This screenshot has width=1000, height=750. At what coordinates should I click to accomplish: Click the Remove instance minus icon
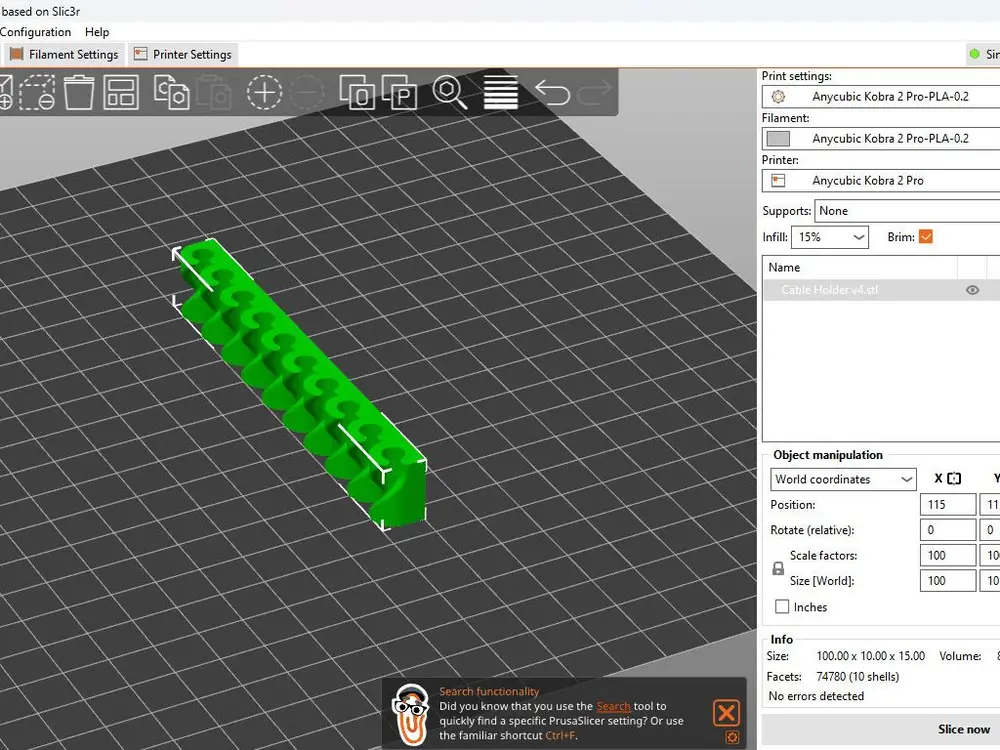coord(307,92)
